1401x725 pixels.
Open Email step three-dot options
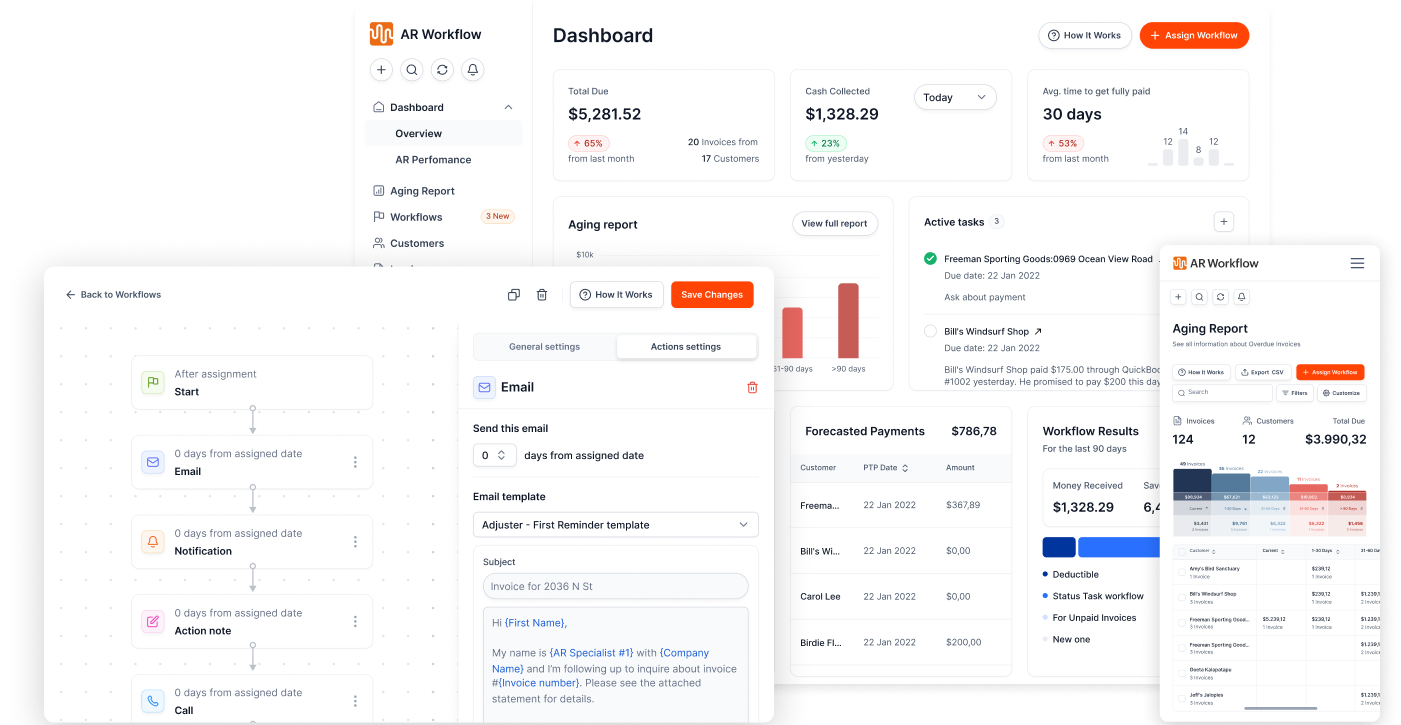click(355, 462)
